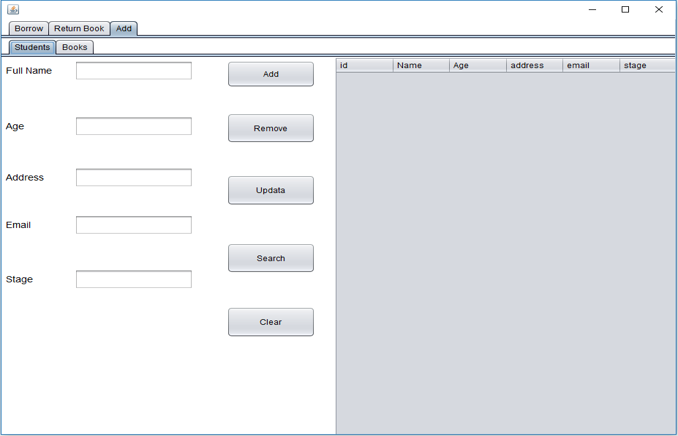
Task: Sort by the Name column header
Action: tap(421, 65)
